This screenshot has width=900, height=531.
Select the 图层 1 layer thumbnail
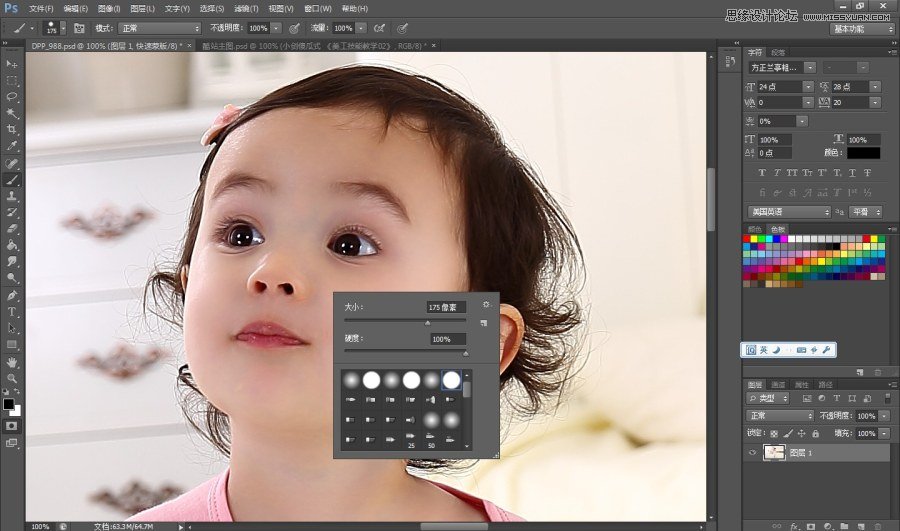pos(774,452)
